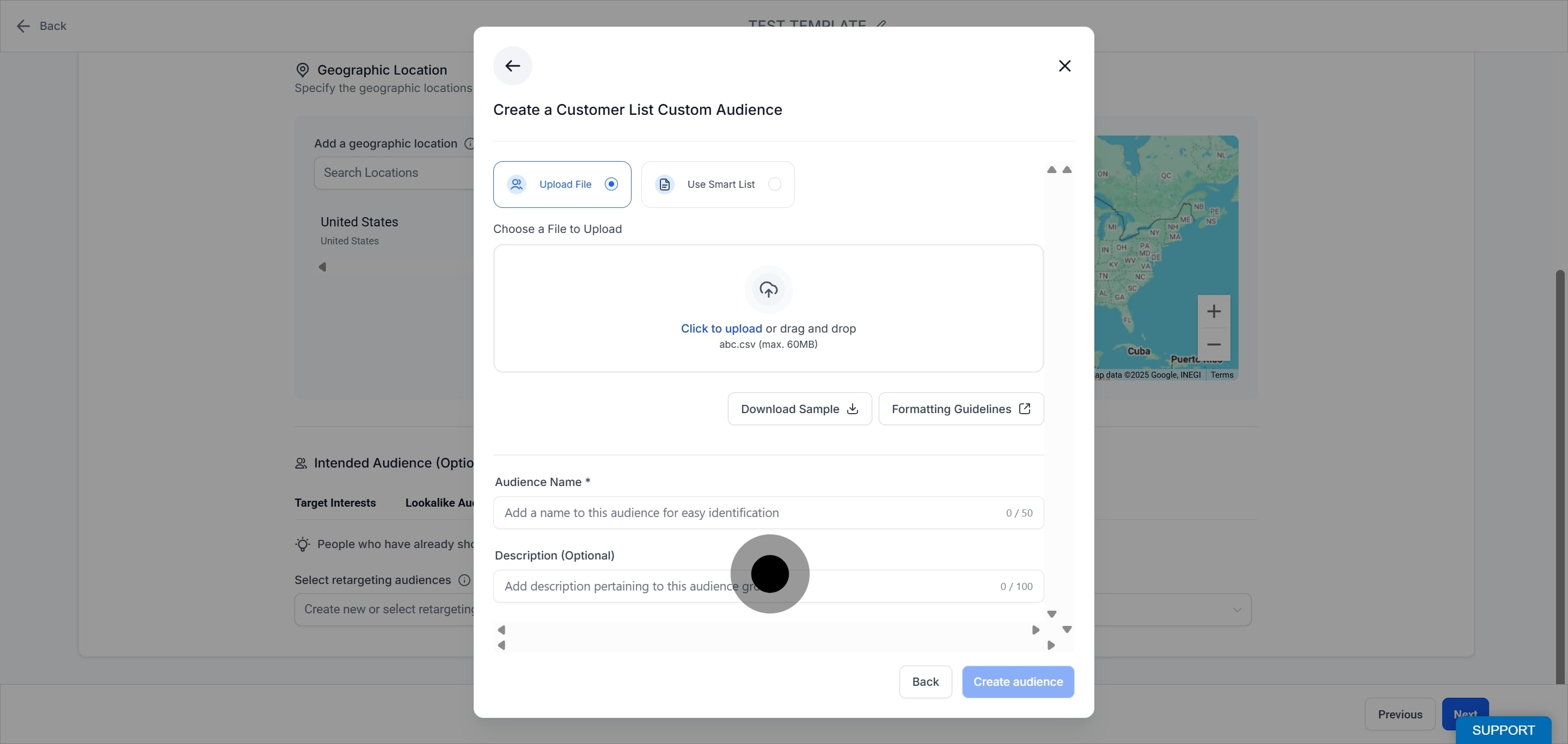Click the Create audience button

1018,682
